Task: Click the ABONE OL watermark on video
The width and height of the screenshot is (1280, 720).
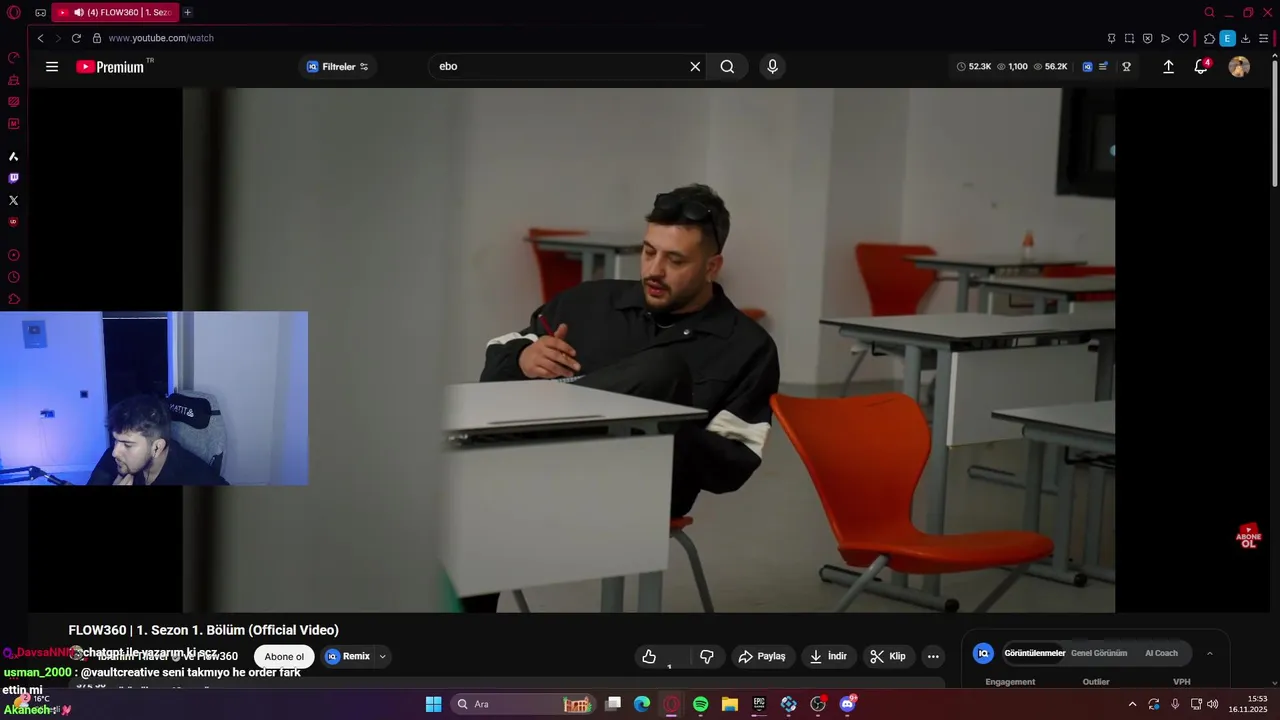Action: pyautogui.click(x=1248, y=536)
